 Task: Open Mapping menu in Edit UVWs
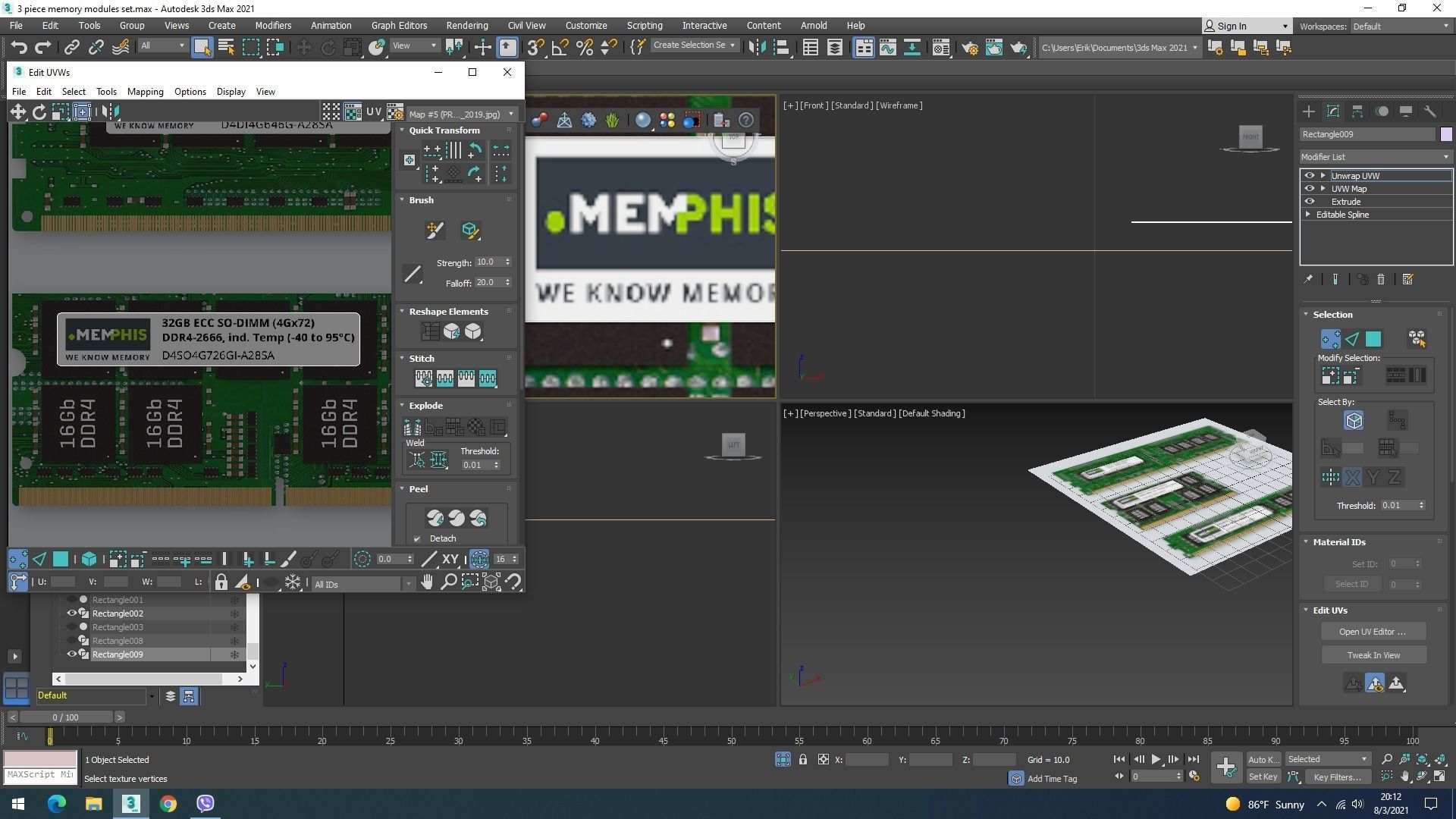(145, 91)
